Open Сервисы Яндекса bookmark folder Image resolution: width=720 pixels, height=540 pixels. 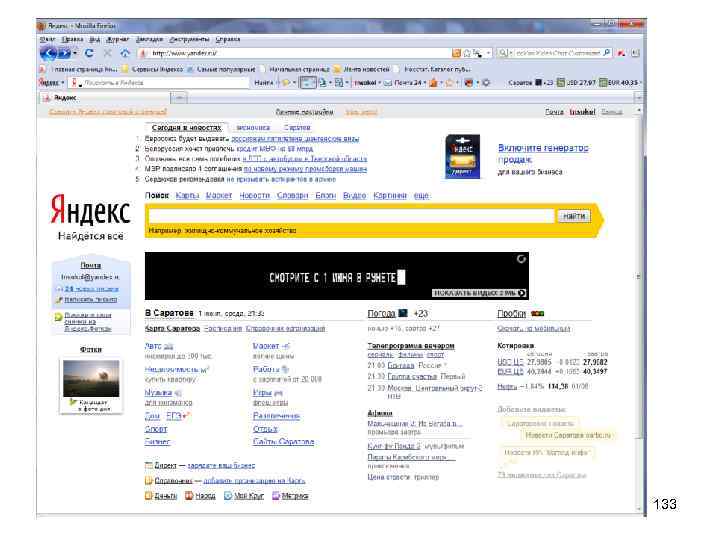click(x=153, y=69)
